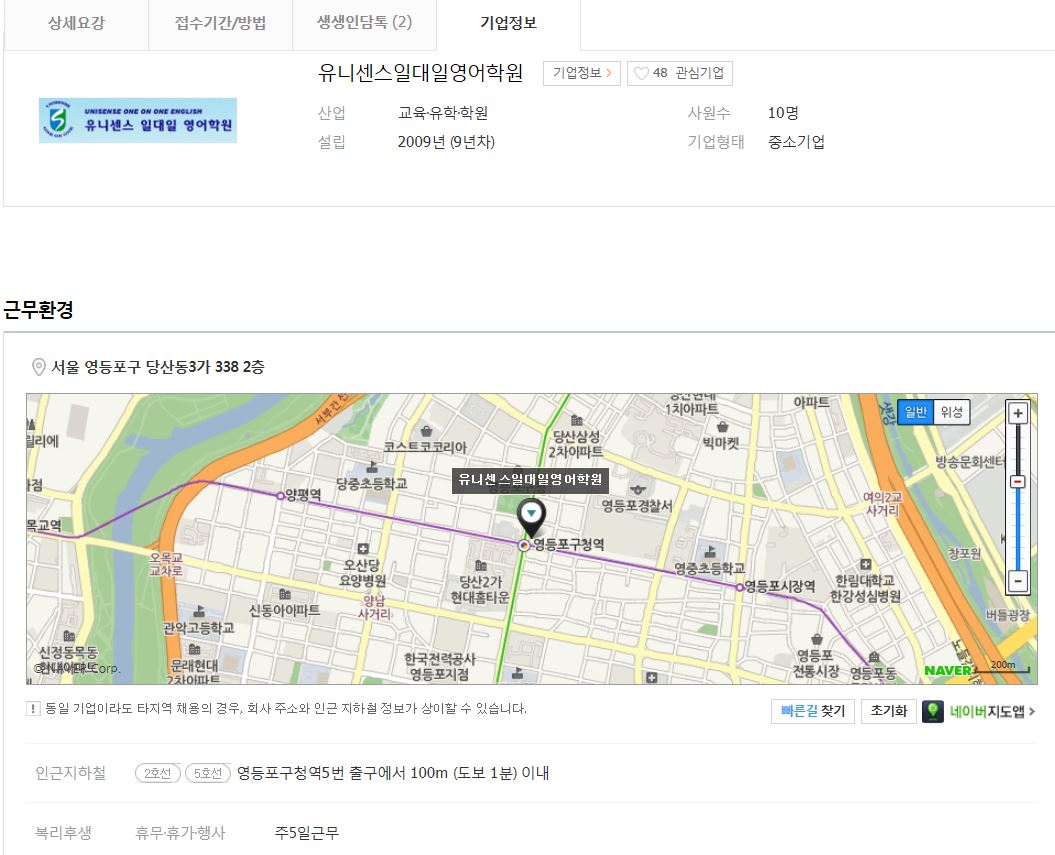Image resolution: width=1055 pixels, height=855 pixels.
Task: Click the 2009년 (9년차) founding value
Action: click(x=446, y=142)
